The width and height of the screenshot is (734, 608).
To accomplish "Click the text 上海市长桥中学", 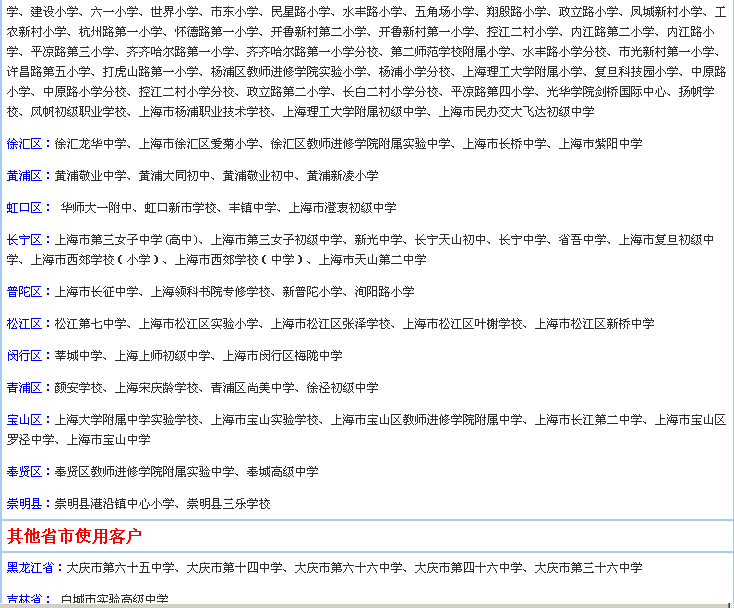I will [x=505, y=143].
